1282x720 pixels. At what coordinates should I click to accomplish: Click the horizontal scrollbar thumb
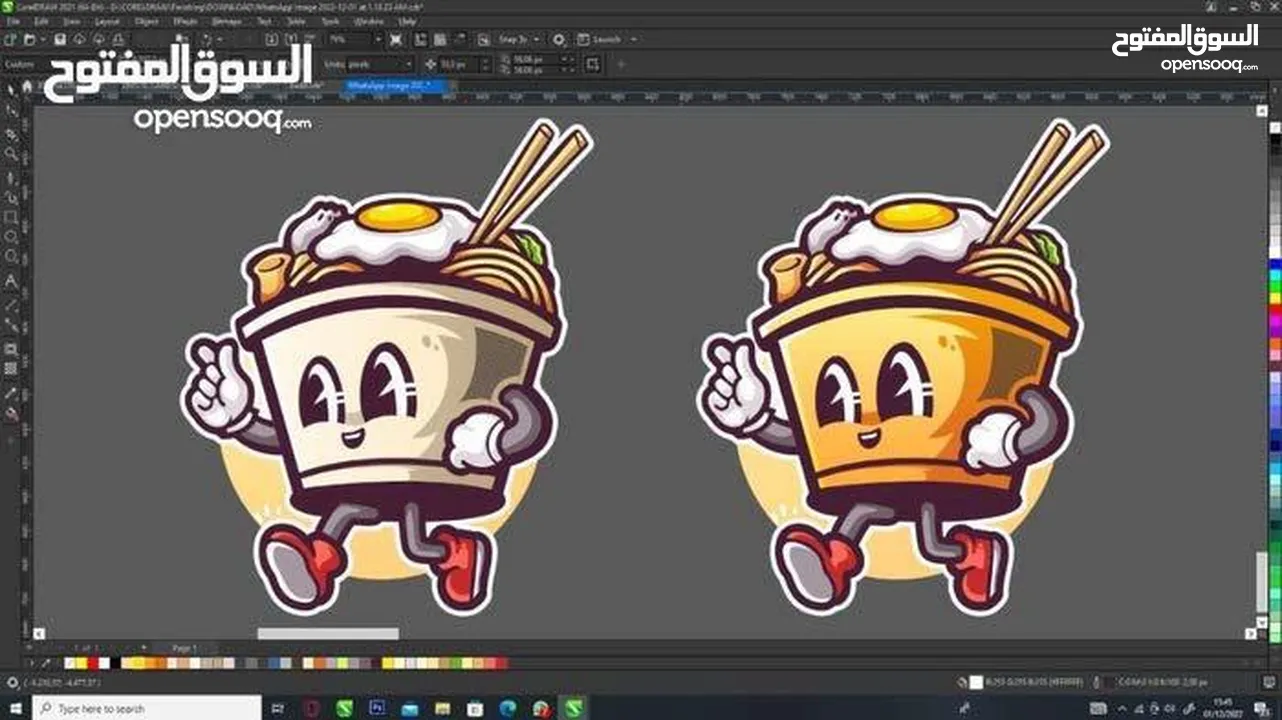click(328, 633)
